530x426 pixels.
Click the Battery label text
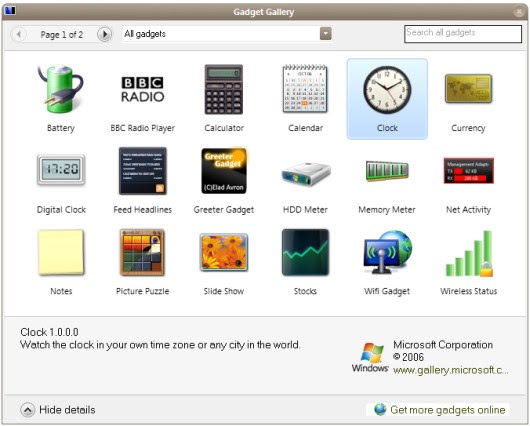61,128
